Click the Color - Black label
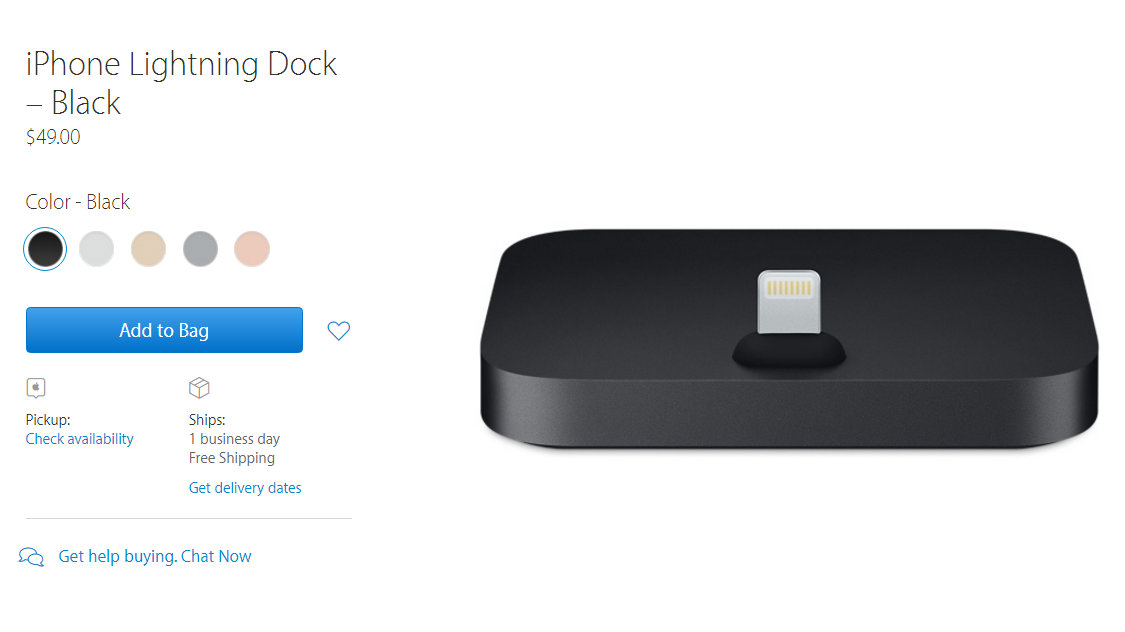 click(x=77, y=202)
